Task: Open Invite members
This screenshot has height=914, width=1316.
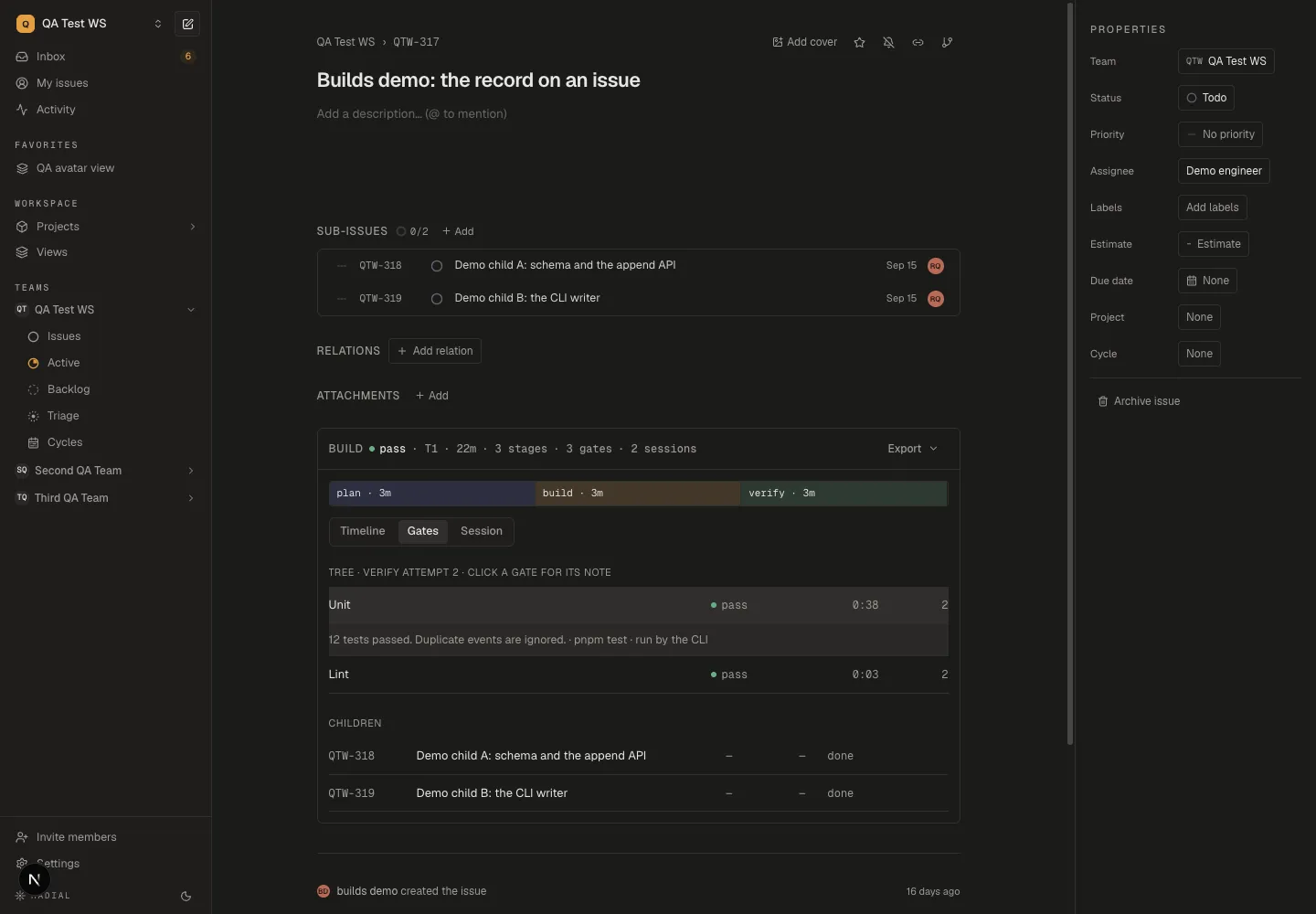Action: point(105,837)
